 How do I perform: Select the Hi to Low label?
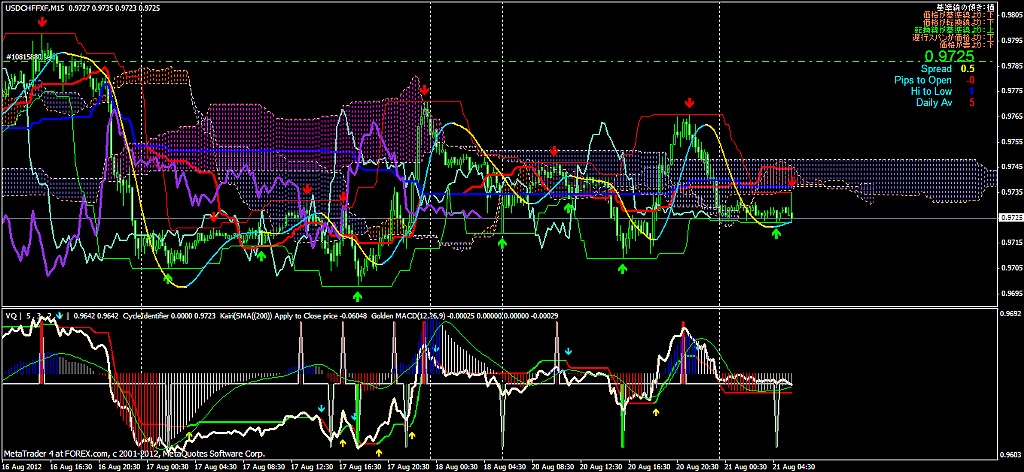(x=931, y=91)
